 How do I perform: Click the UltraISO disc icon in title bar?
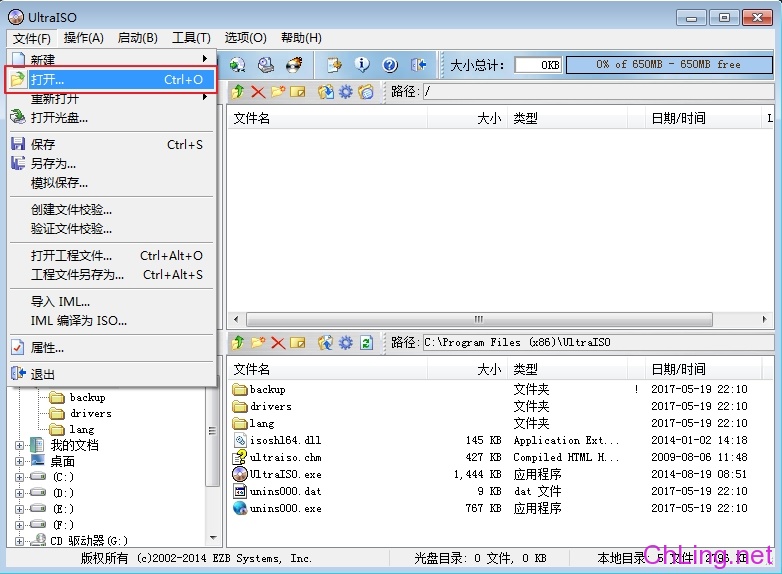click(x=16, y=17)
